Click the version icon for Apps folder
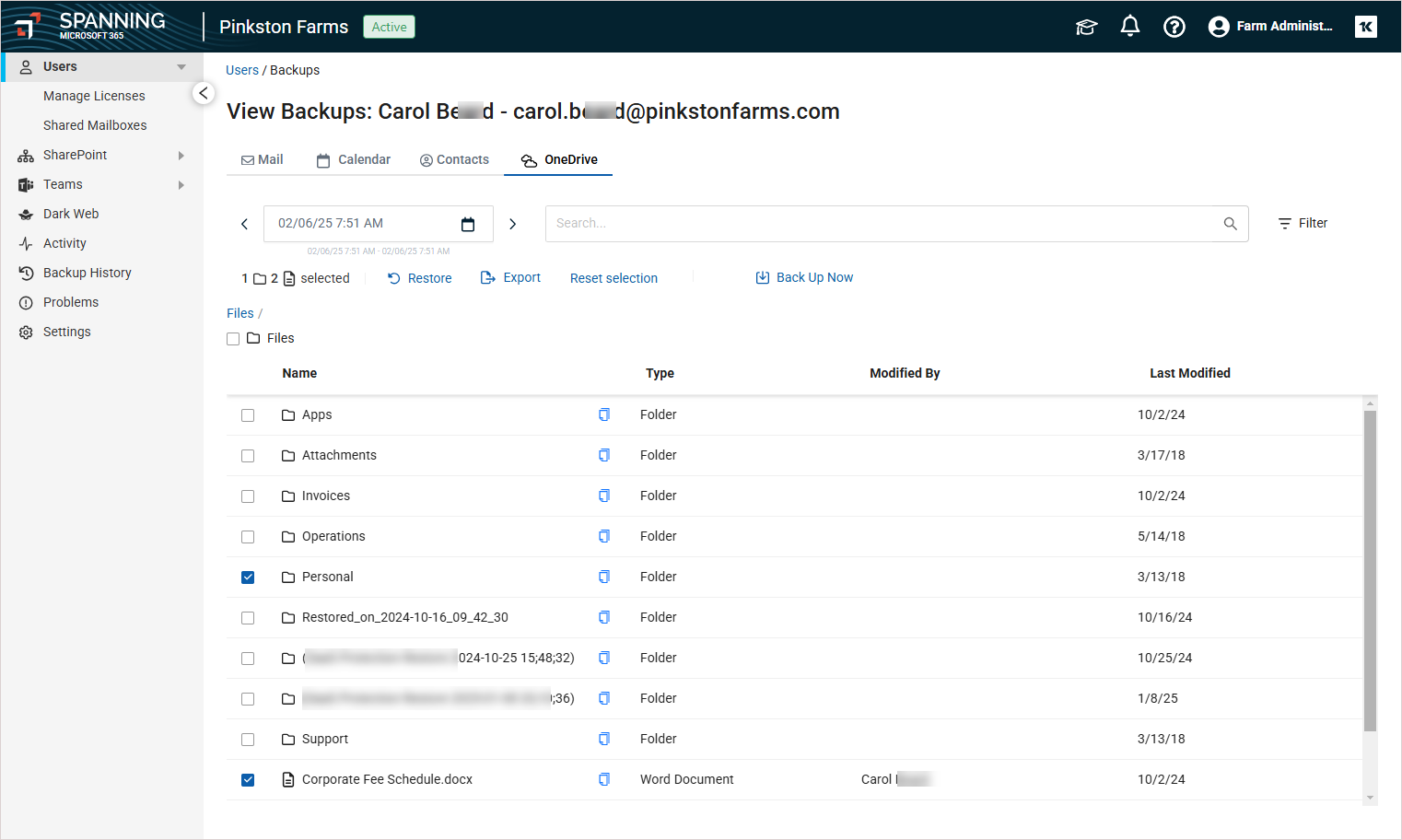The width and height of the screenshot is (1402, 840). 604,414
